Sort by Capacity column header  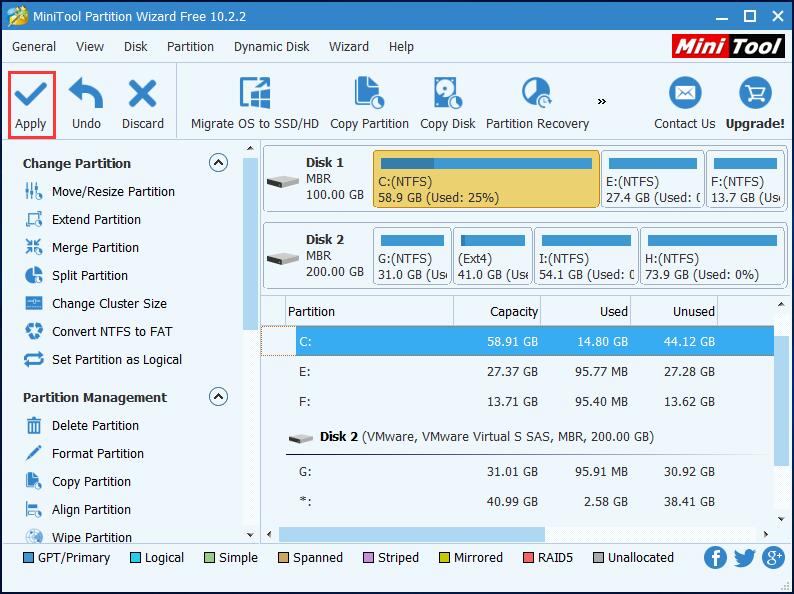(x=497, y=311)
